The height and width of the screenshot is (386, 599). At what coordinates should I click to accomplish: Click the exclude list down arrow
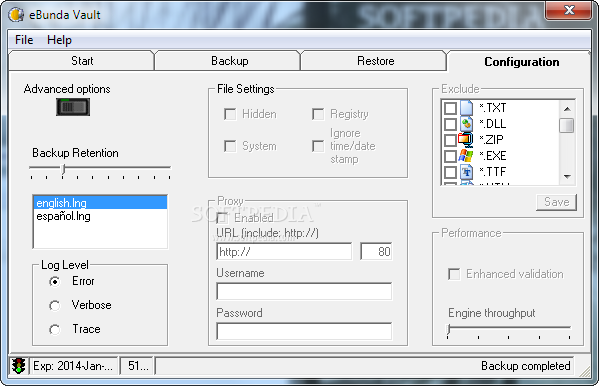tap(567, 176)
